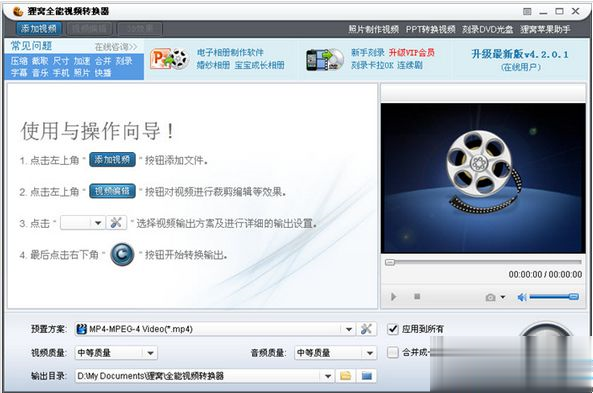Open the 电子相册制作软件 link
This screenshot has height=393, width=593.
(x=230, y=53)
